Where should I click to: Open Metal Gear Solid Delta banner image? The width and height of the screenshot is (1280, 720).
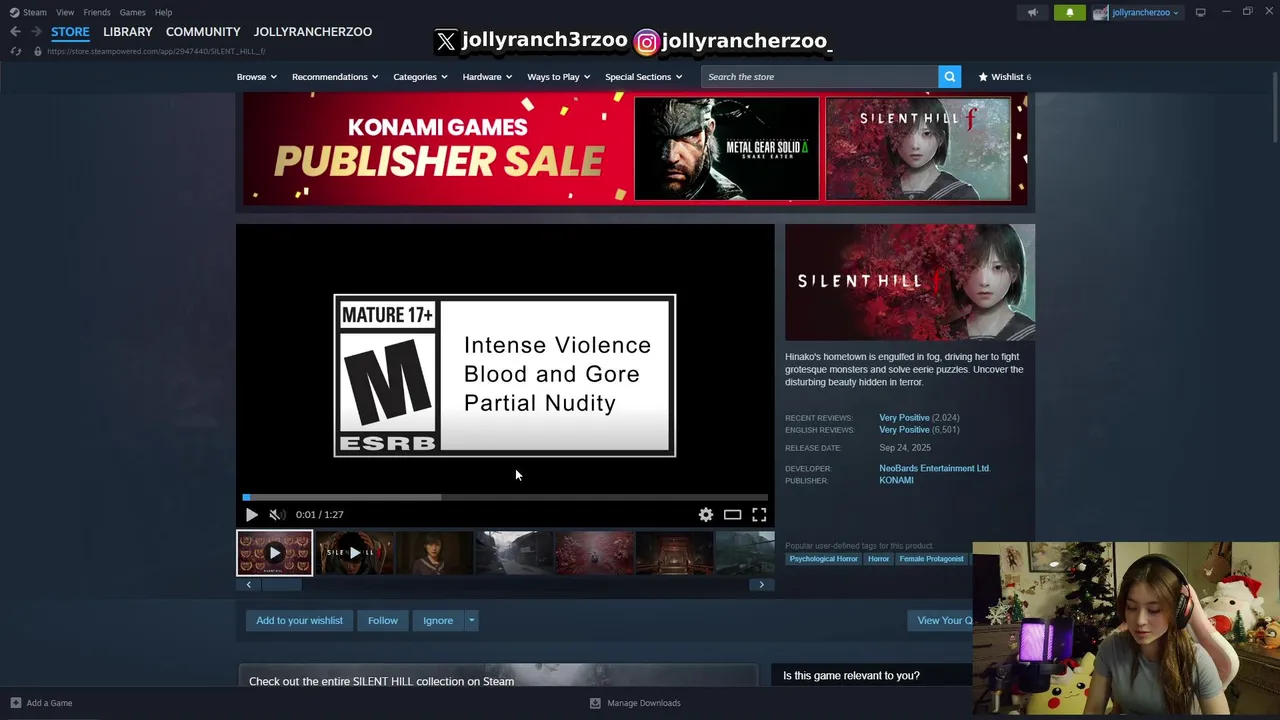pos(727,149)
